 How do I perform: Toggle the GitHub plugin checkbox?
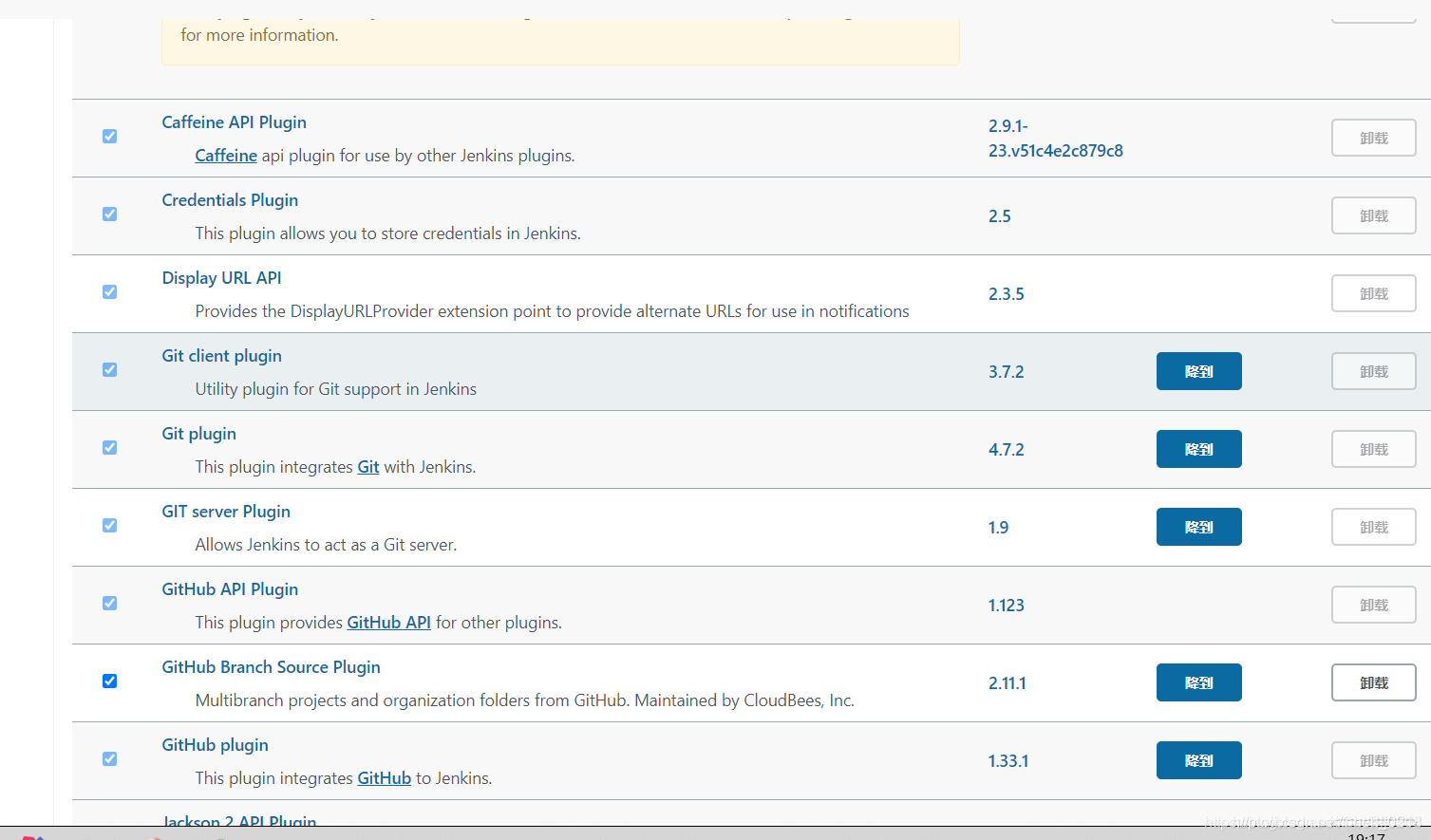point(110,759)
